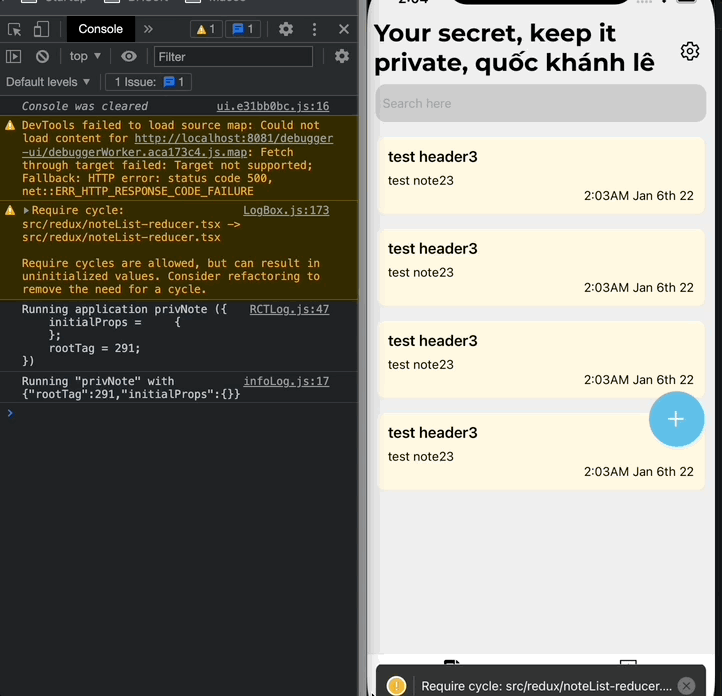Viewport: 722px width, 696px height.
Task: Open the fourth test header3 note card
Action: [x=541, y=451]
